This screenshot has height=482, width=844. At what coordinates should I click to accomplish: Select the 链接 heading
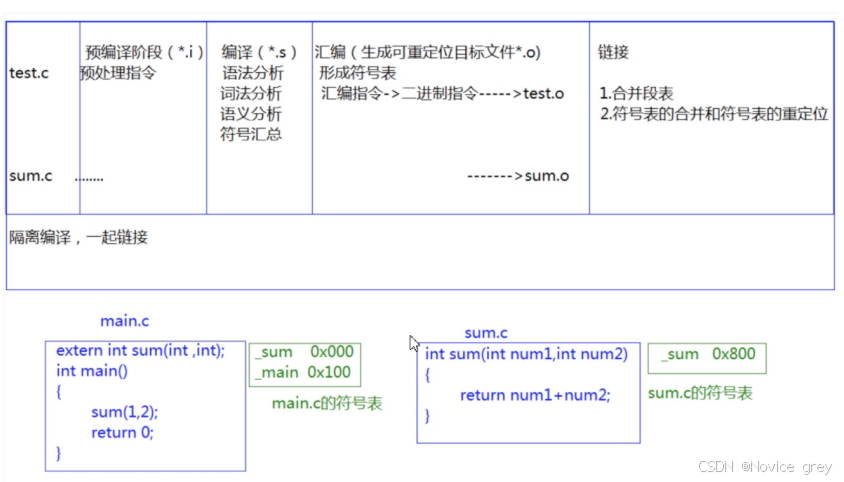pos(613,52)
